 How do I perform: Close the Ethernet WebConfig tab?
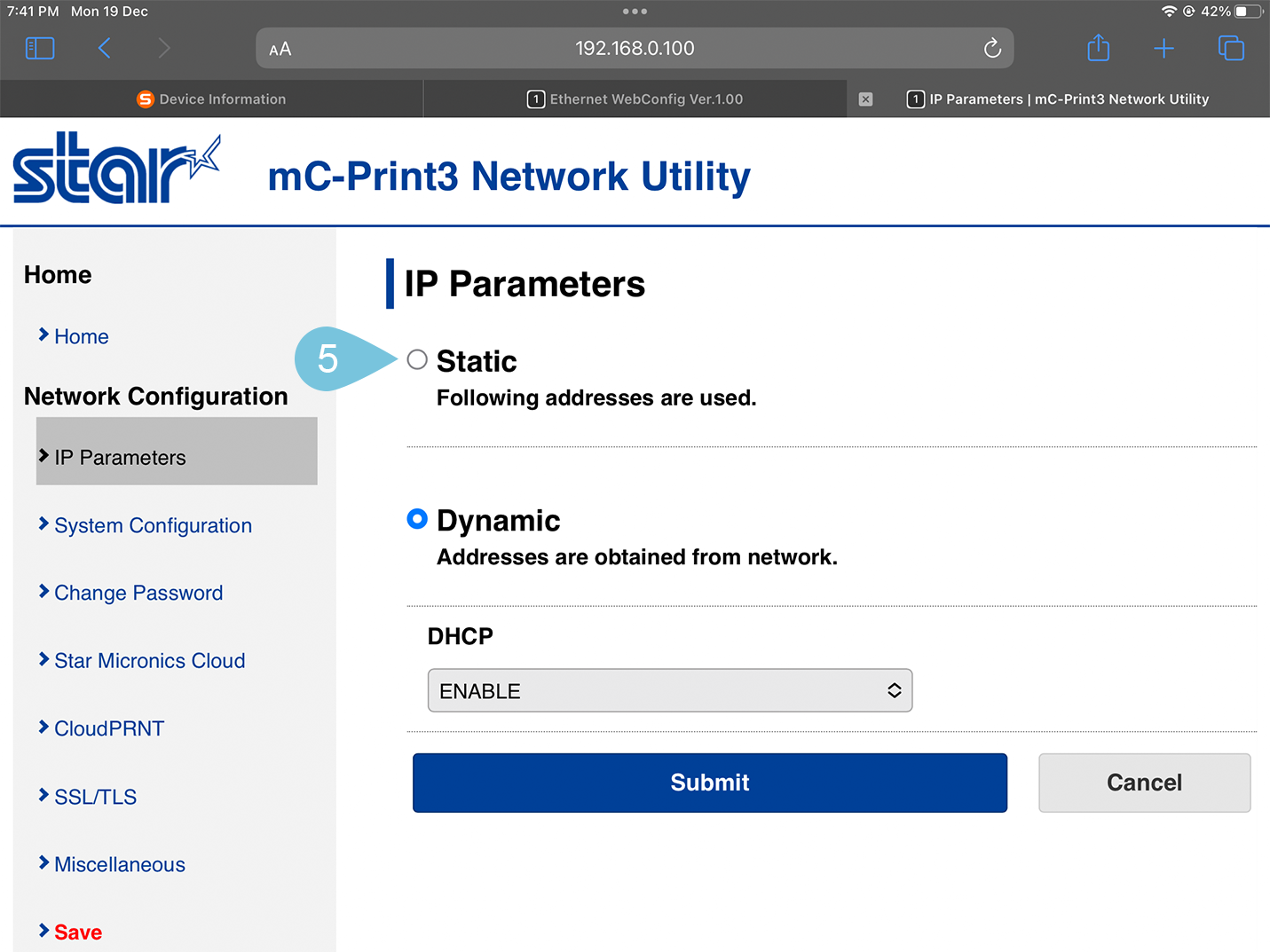coord(865,98)
